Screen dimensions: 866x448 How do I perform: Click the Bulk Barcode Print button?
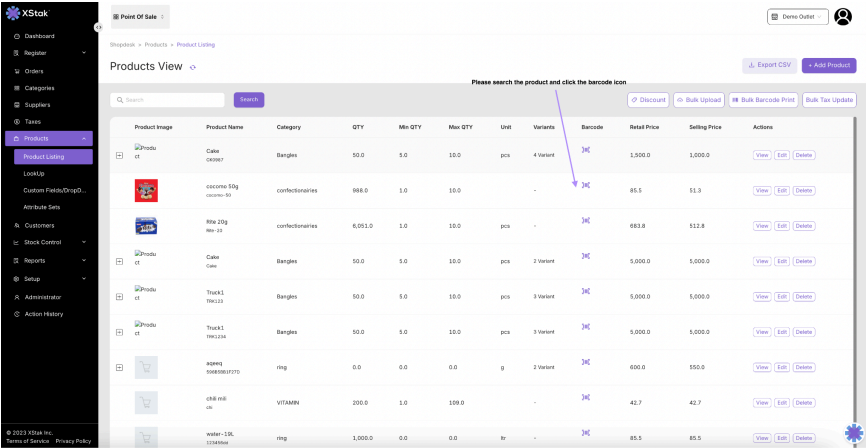point(762,100)
